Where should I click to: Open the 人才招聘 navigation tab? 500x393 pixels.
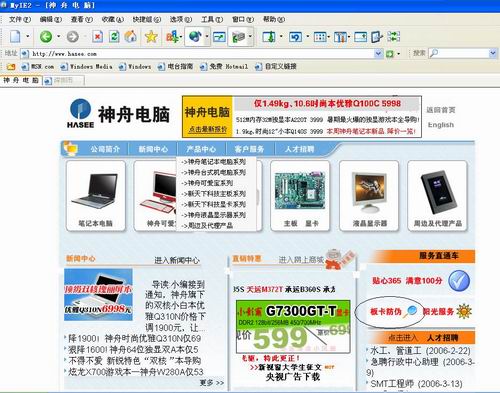point(299,149)
